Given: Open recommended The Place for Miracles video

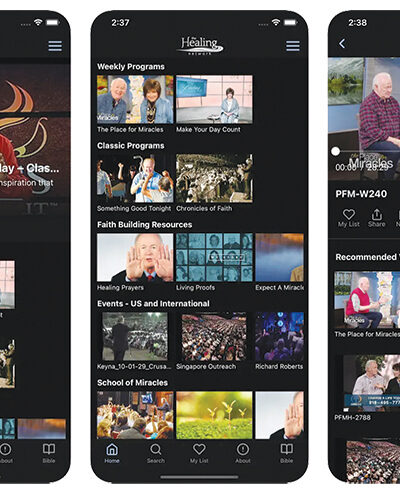Looking at the screenshot, I should [367, 300].
